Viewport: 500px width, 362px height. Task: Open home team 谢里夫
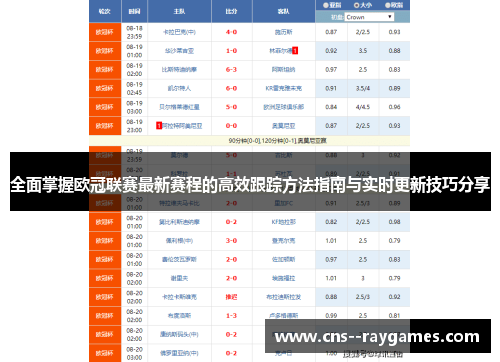[x=179, y=278]
